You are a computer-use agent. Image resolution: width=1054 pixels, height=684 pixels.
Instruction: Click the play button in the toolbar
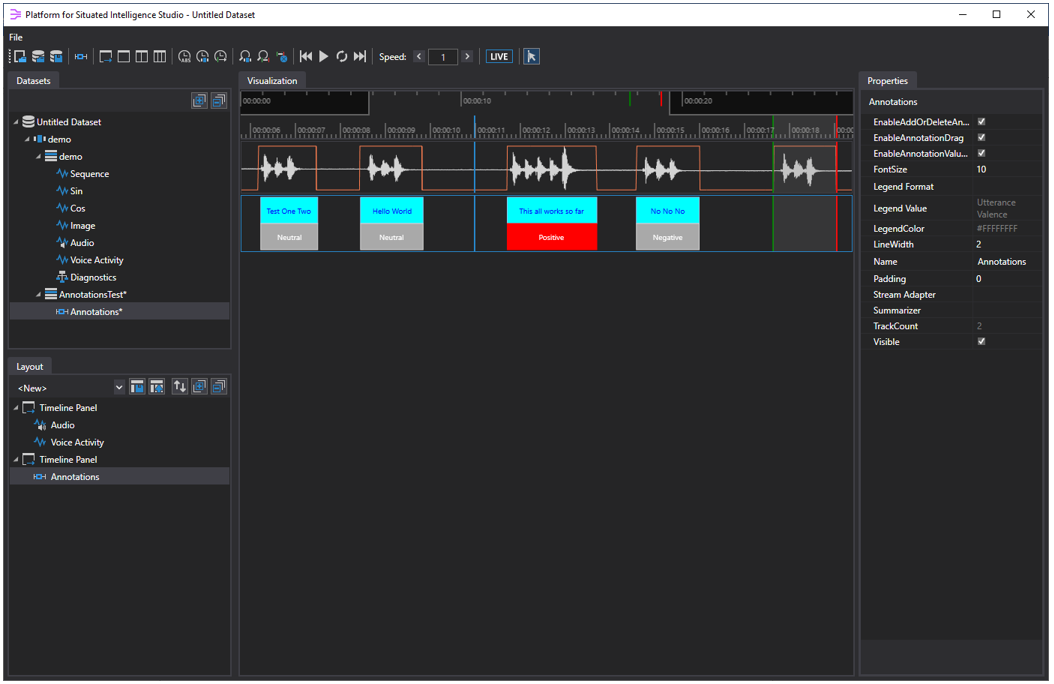[323, 57]
